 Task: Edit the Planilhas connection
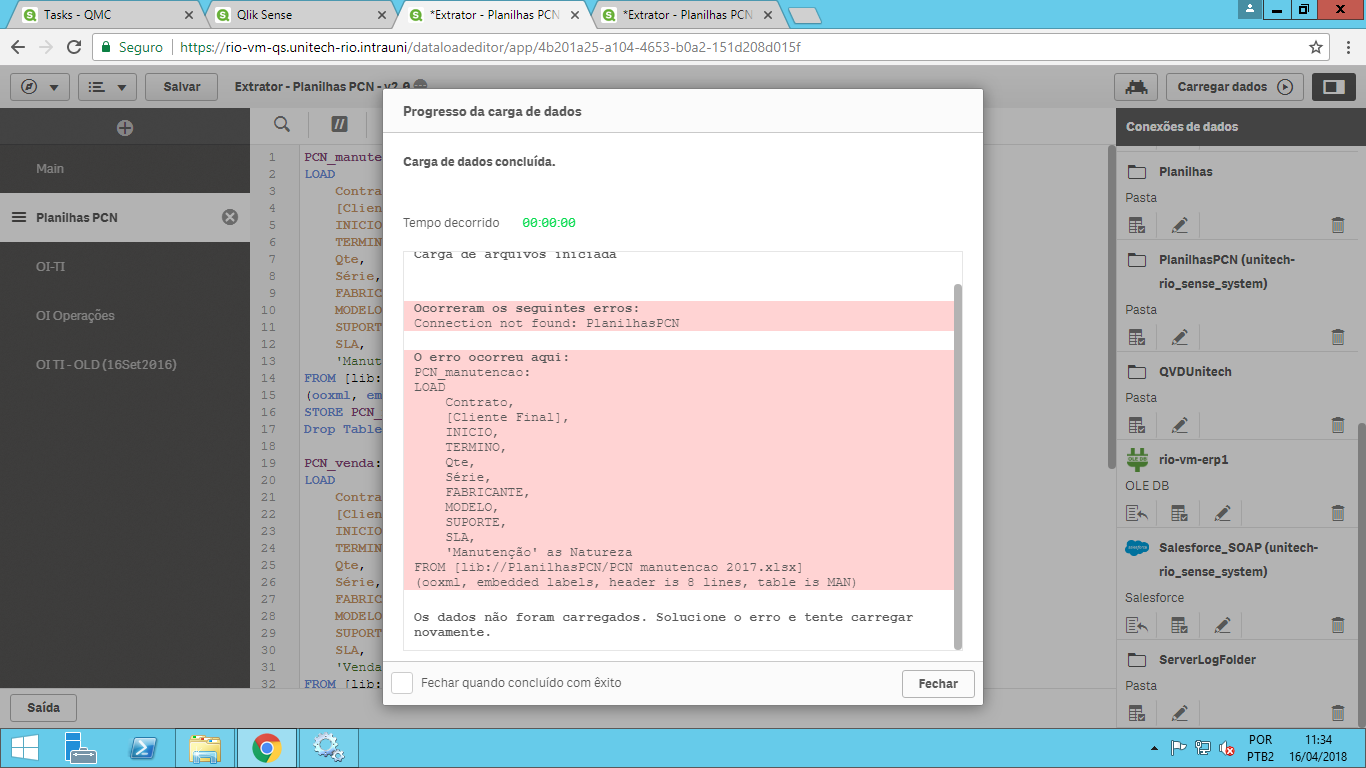[x=1180, y=225]
